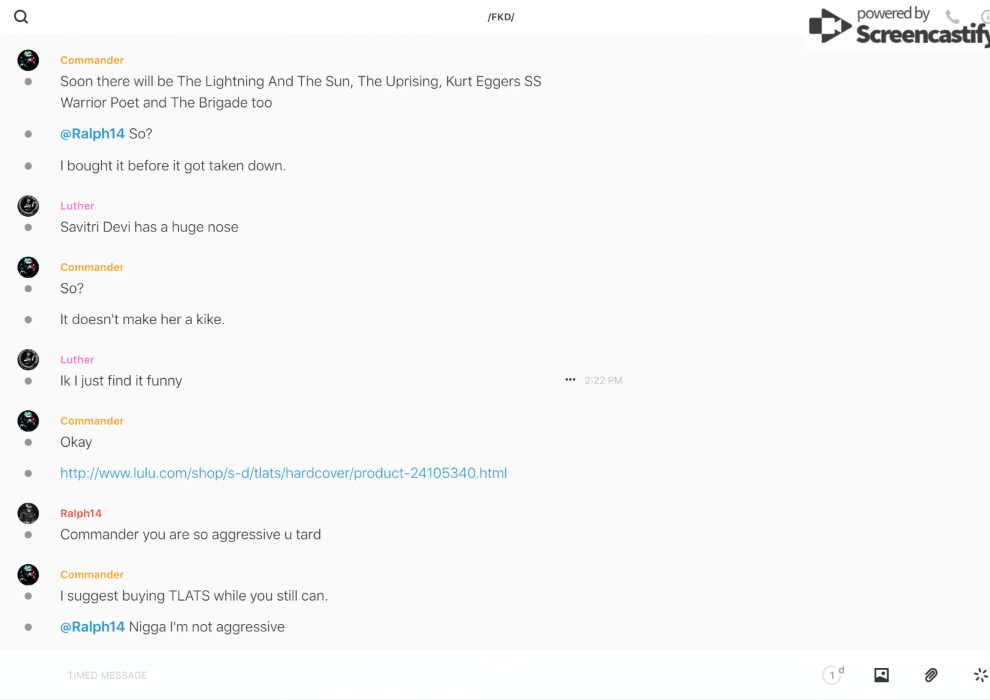
Task: Open the three-dot message options menu
Action: coord(570,380)
